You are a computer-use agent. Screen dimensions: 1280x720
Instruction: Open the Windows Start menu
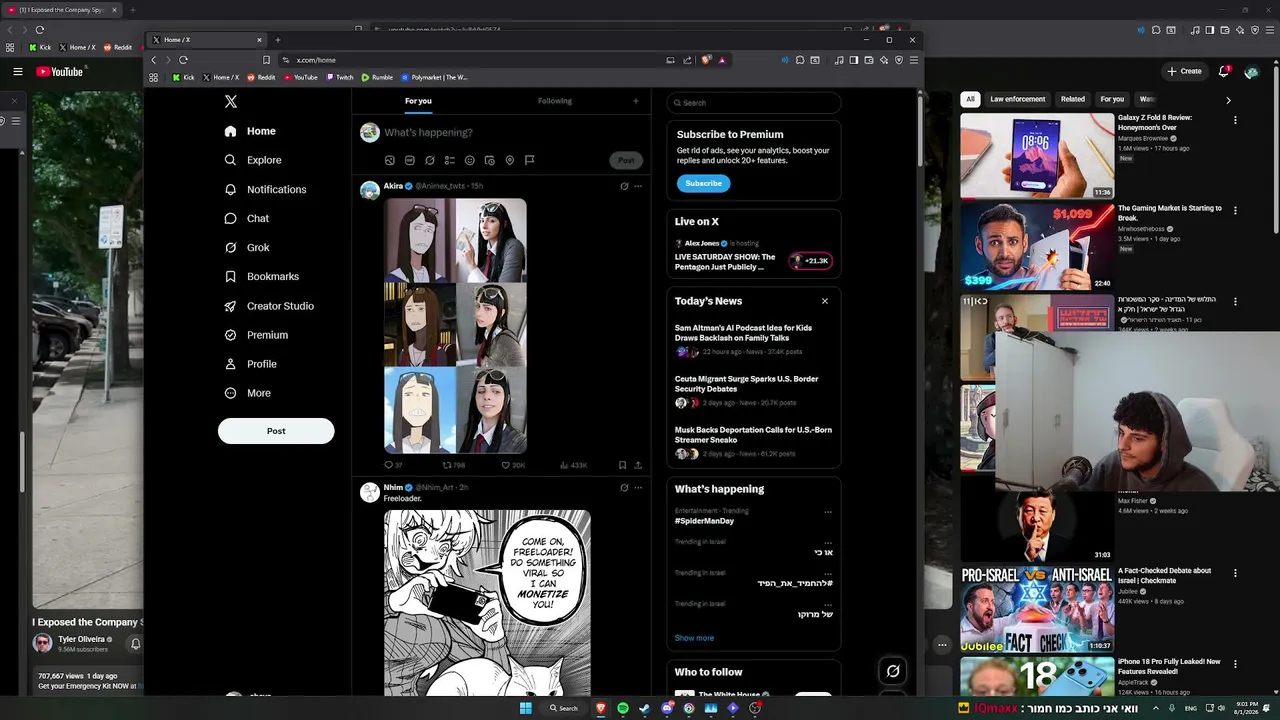point(526,708)
